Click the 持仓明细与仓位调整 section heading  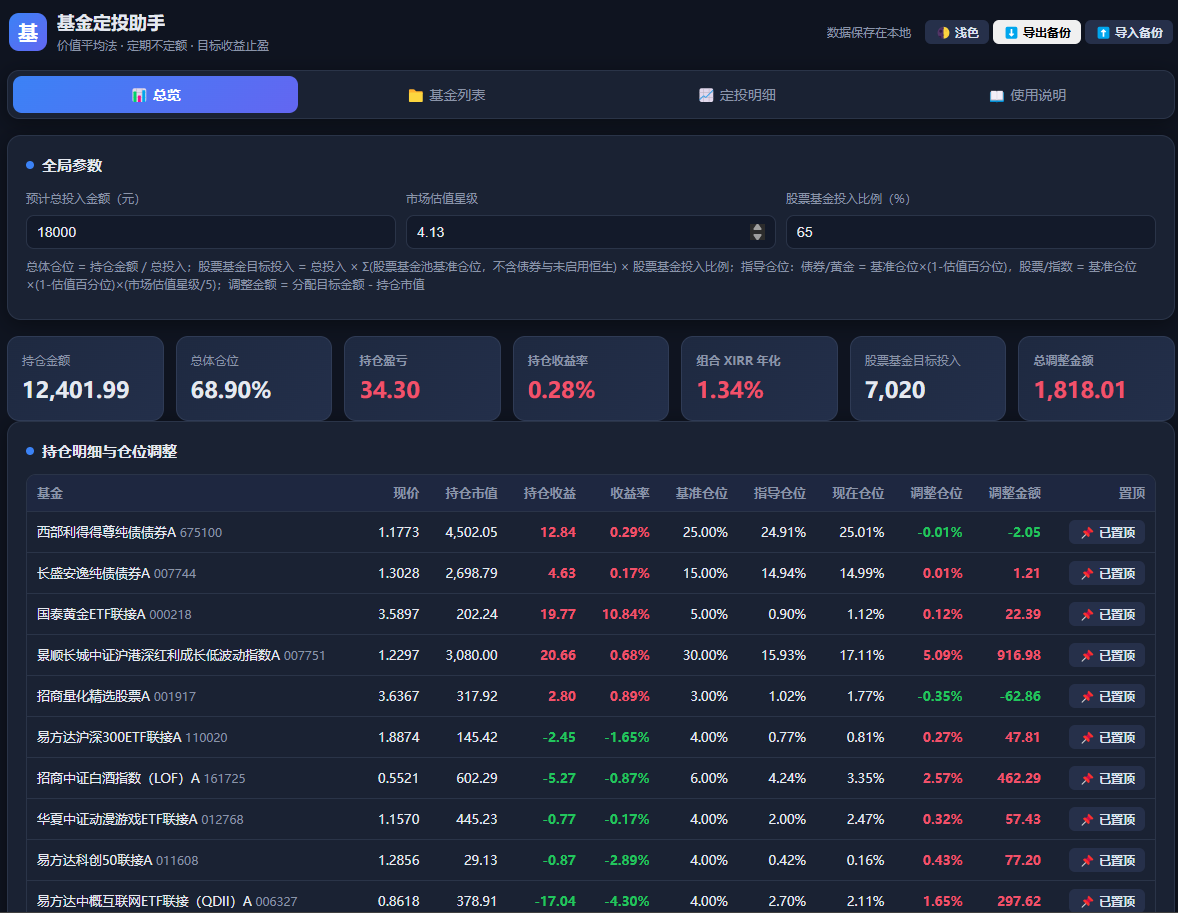[110, 451]
